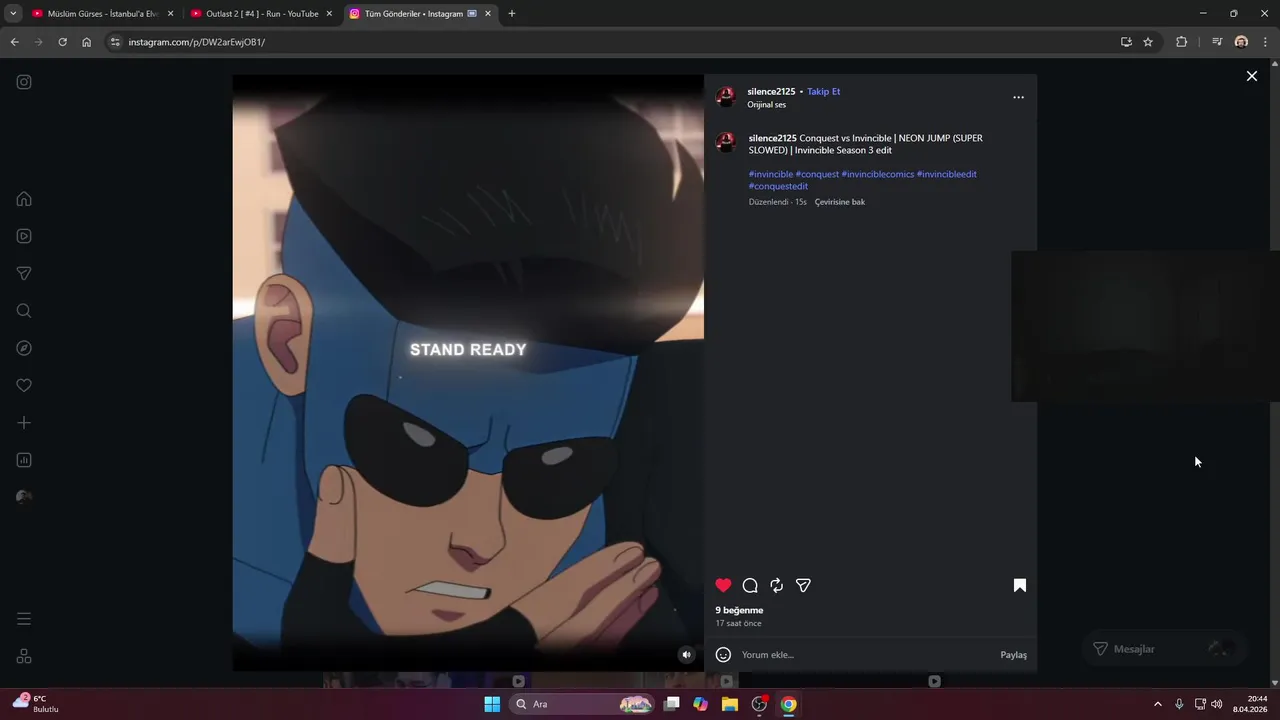This screenshot has width=1280, height=720.
Task: Open Direct messages from the sidebar
Action: point(24,273)
